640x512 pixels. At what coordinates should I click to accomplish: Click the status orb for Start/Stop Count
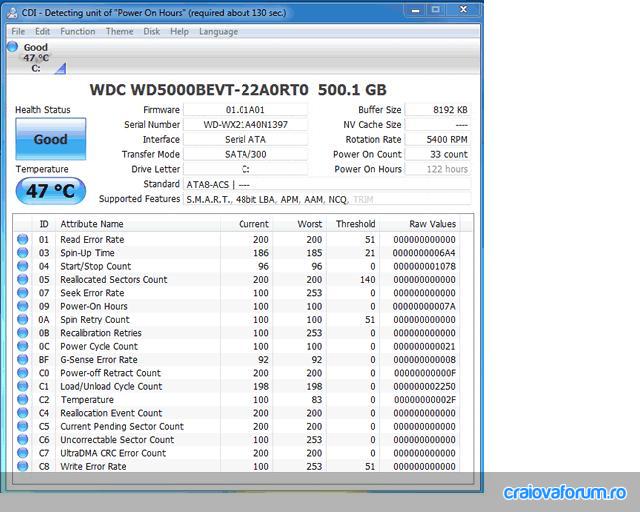point(23,266)
